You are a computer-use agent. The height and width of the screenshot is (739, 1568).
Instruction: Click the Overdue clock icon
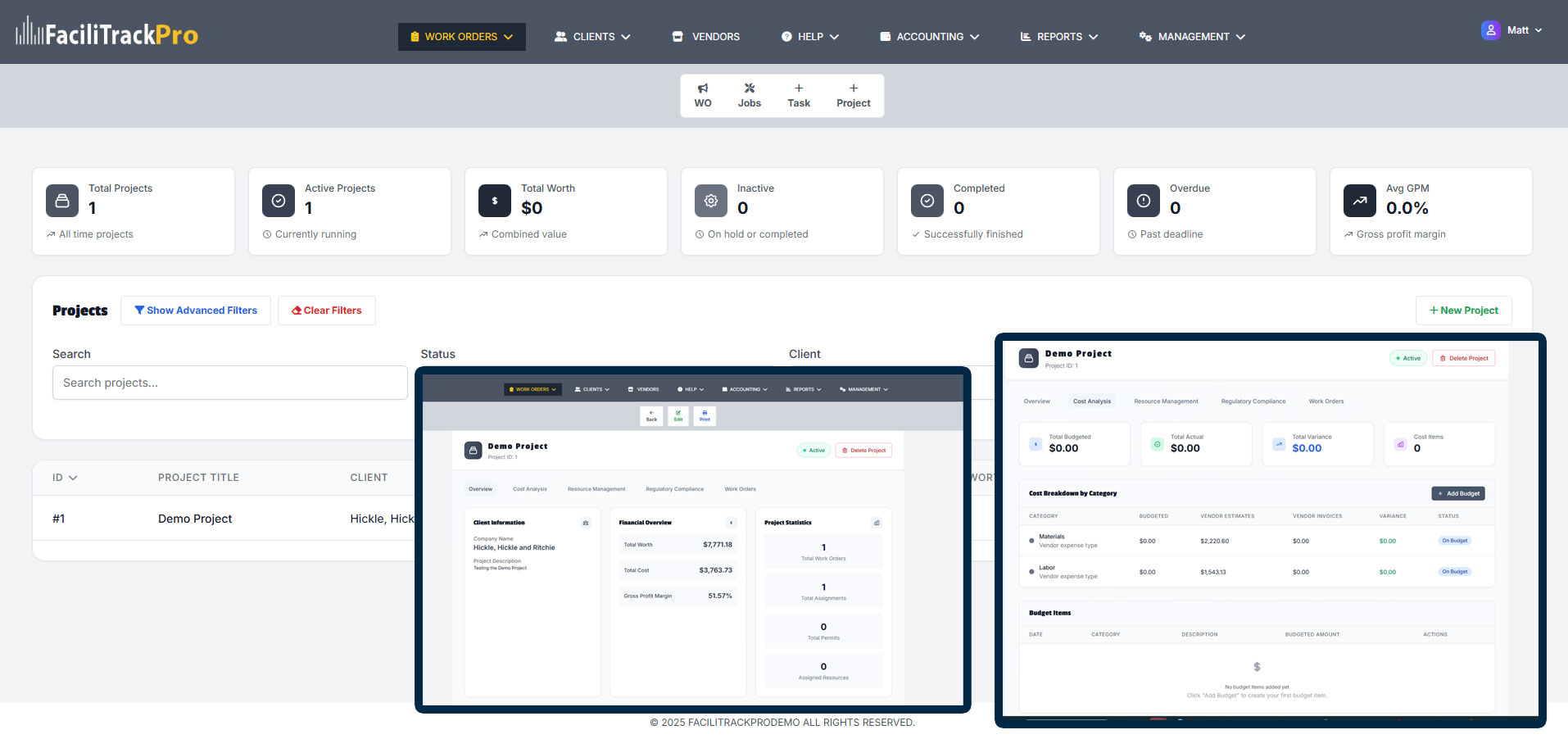click(x=1144, y=201)
